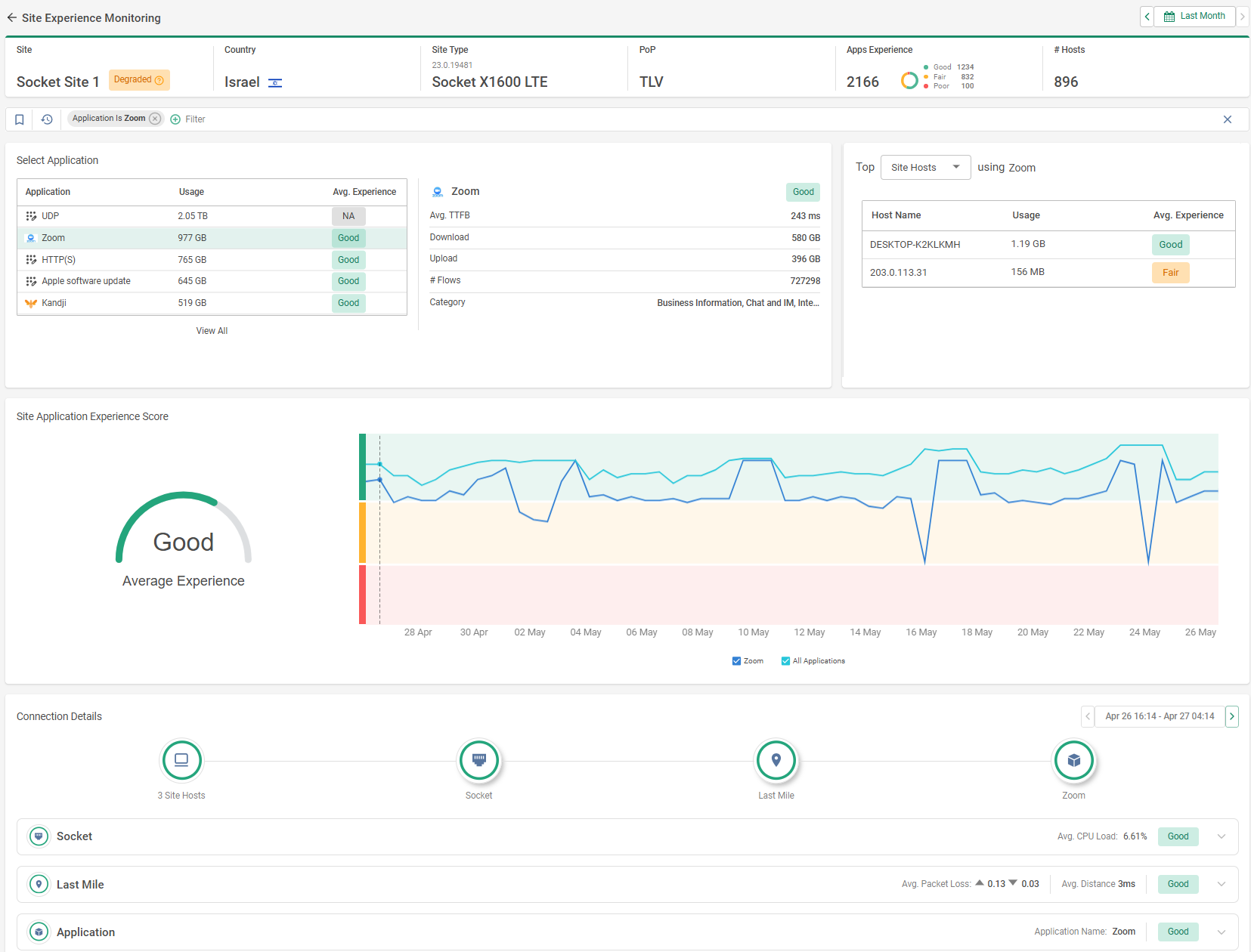Sort applications by Usage column
Screen dimensions: 1251x952
191,192
